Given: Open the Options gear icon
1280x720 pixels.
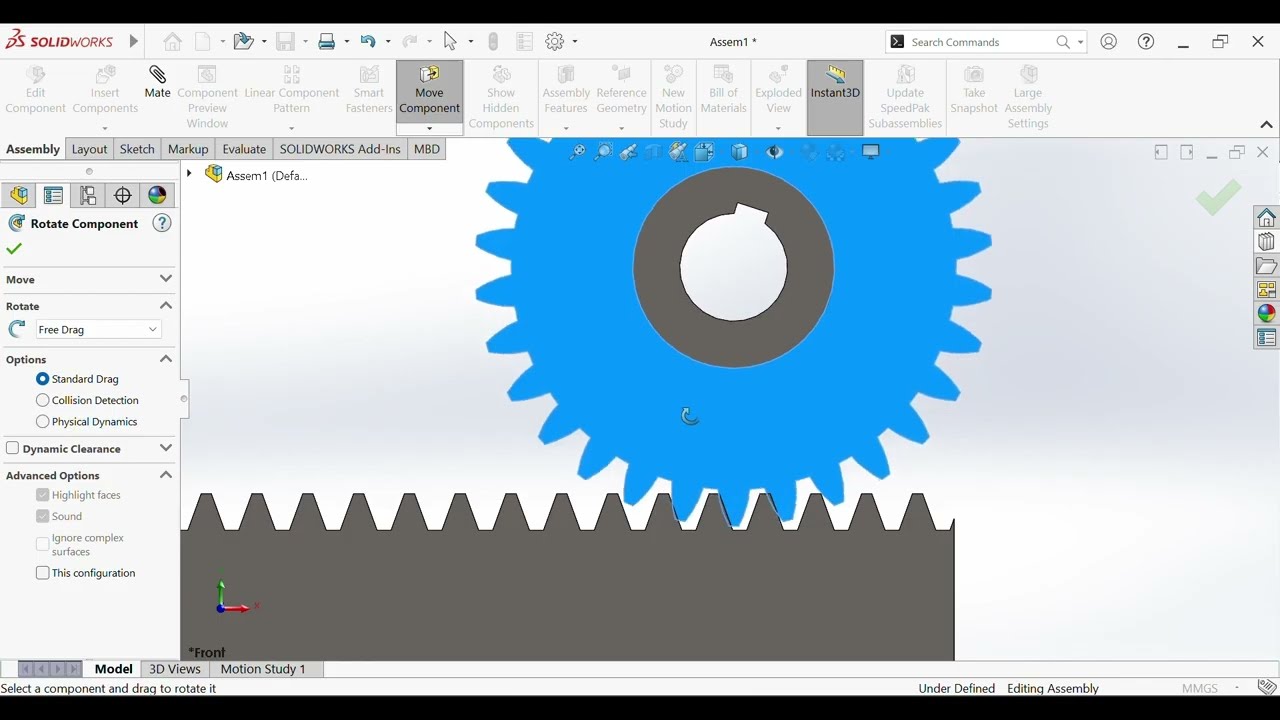Looking at the screenshot, I should pyautogui.click(x=555, y=41).
